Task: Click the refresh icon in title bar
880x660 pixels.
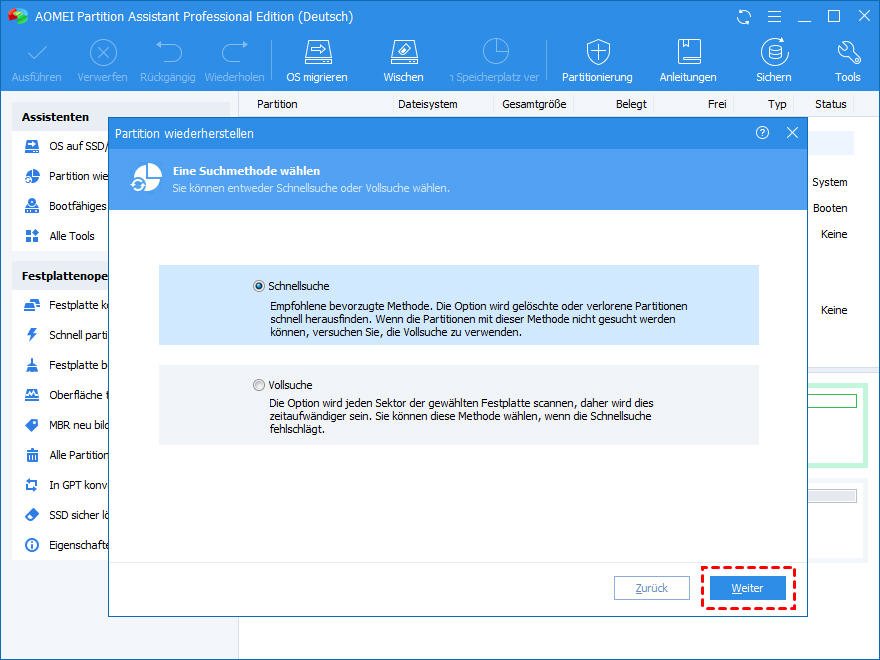Action: tap(744, 17)
